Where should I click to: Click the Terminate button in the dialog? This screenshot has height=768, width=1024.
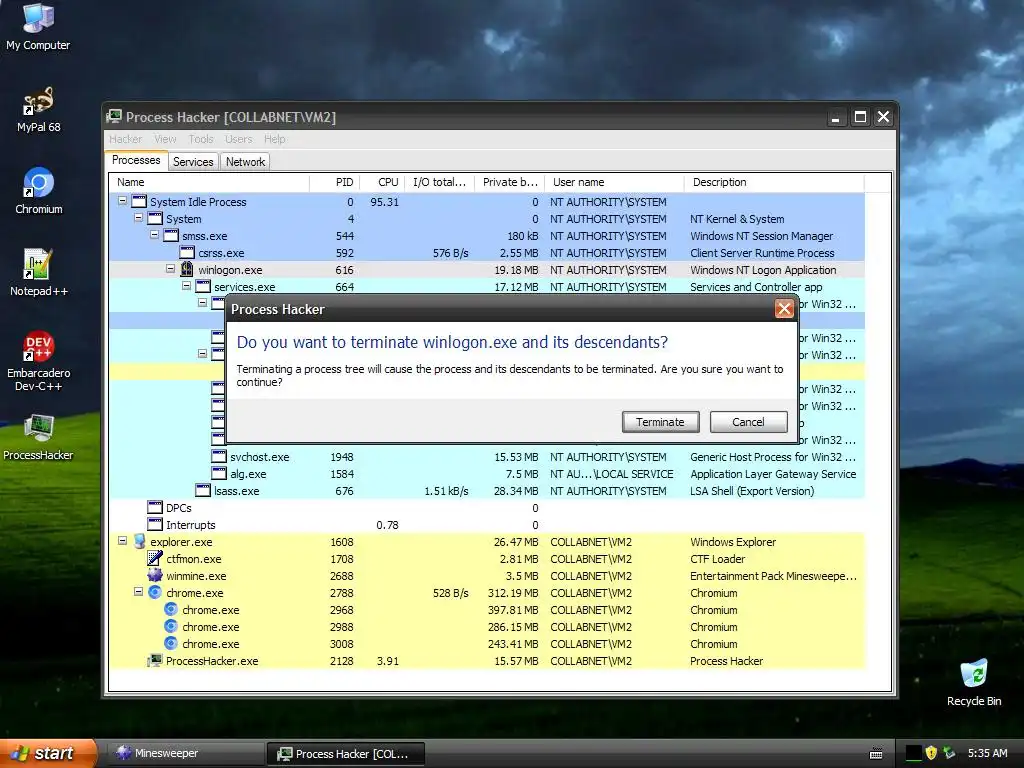pos(660,422)
